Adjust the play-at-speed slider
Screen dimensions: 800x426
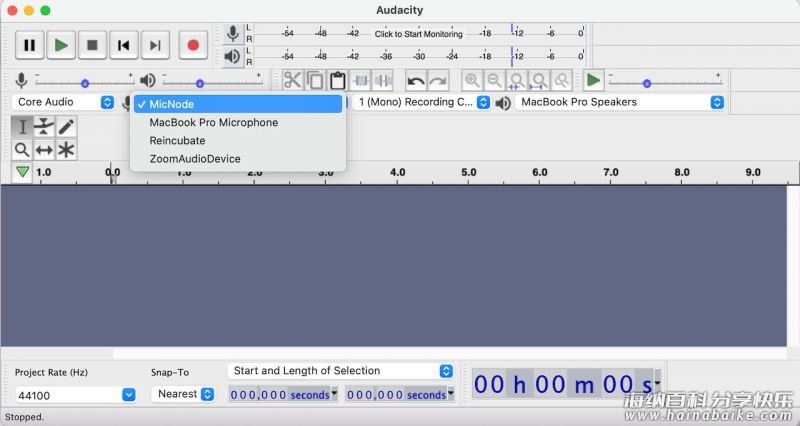click(665, 81)
